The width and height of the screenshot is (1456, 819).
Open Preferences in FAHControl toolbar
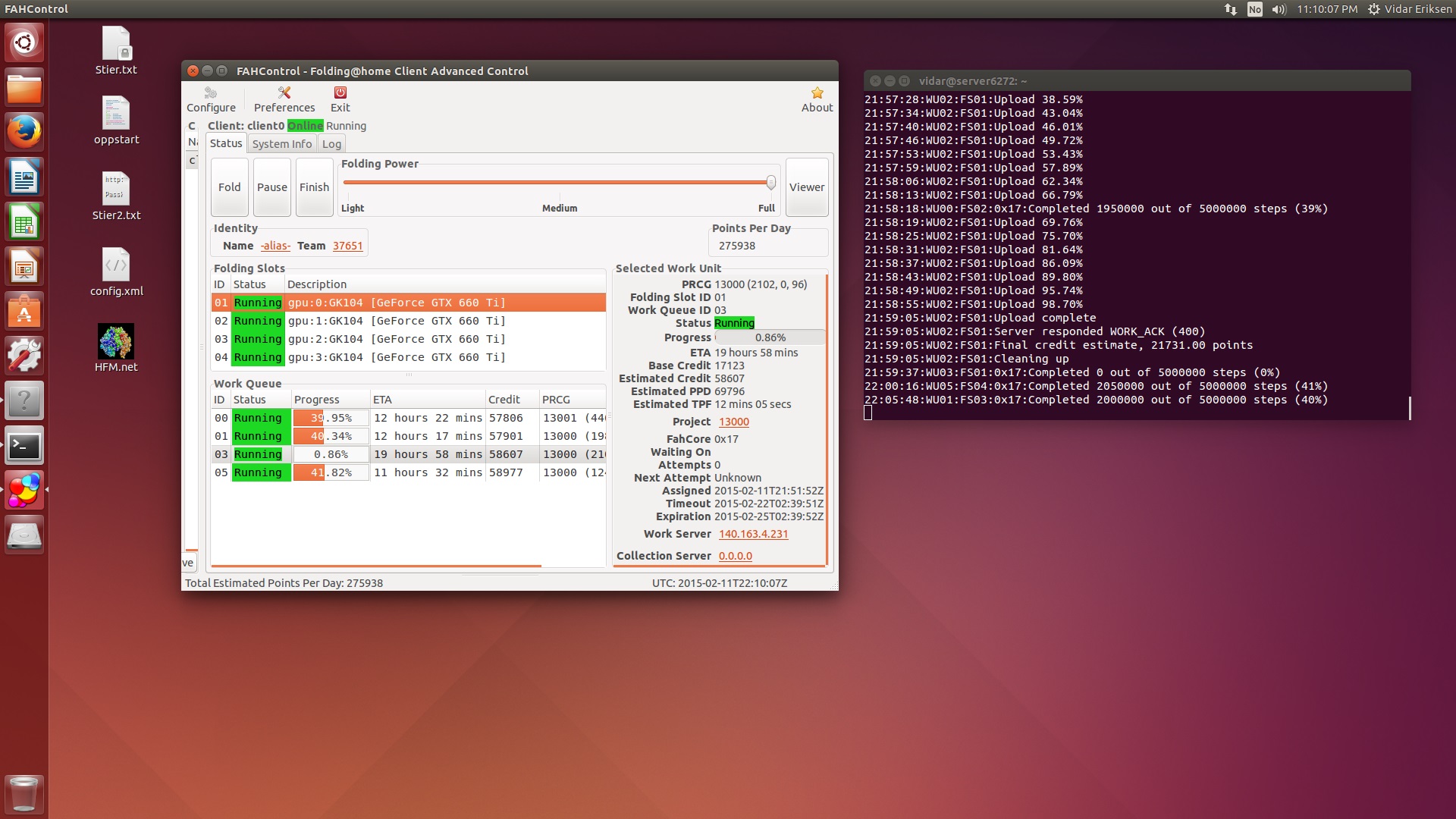click(284, 100)
